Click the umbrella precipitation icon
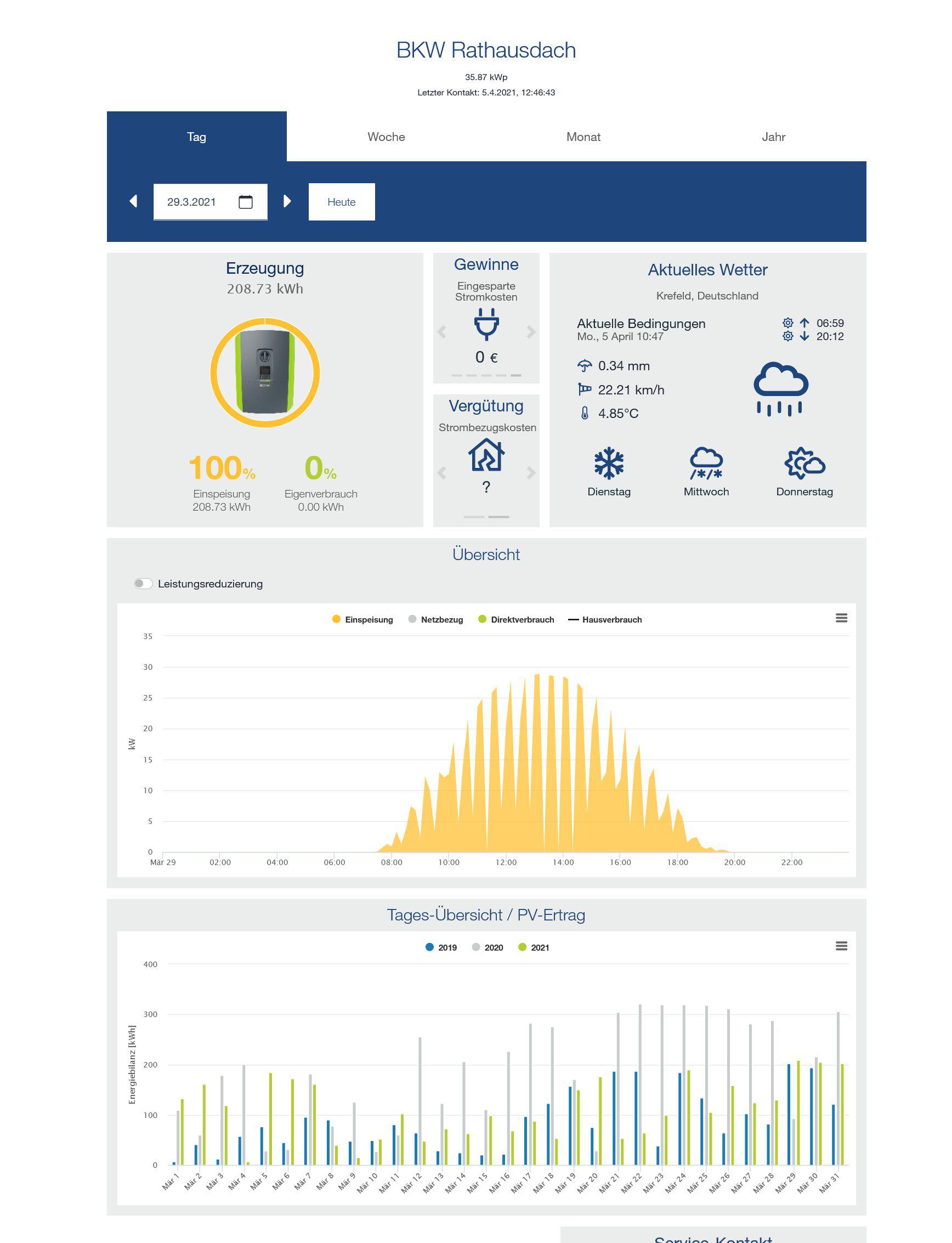952x1243 pixels. pos(584,366)
